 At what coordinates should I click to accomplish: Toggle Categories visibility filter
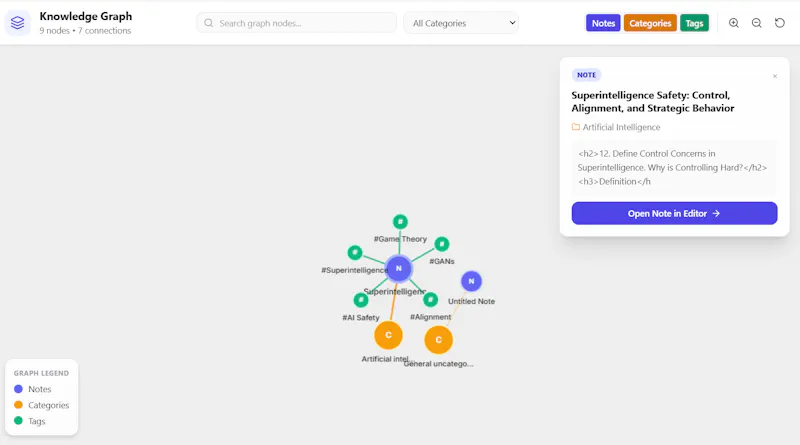point(650,23)
